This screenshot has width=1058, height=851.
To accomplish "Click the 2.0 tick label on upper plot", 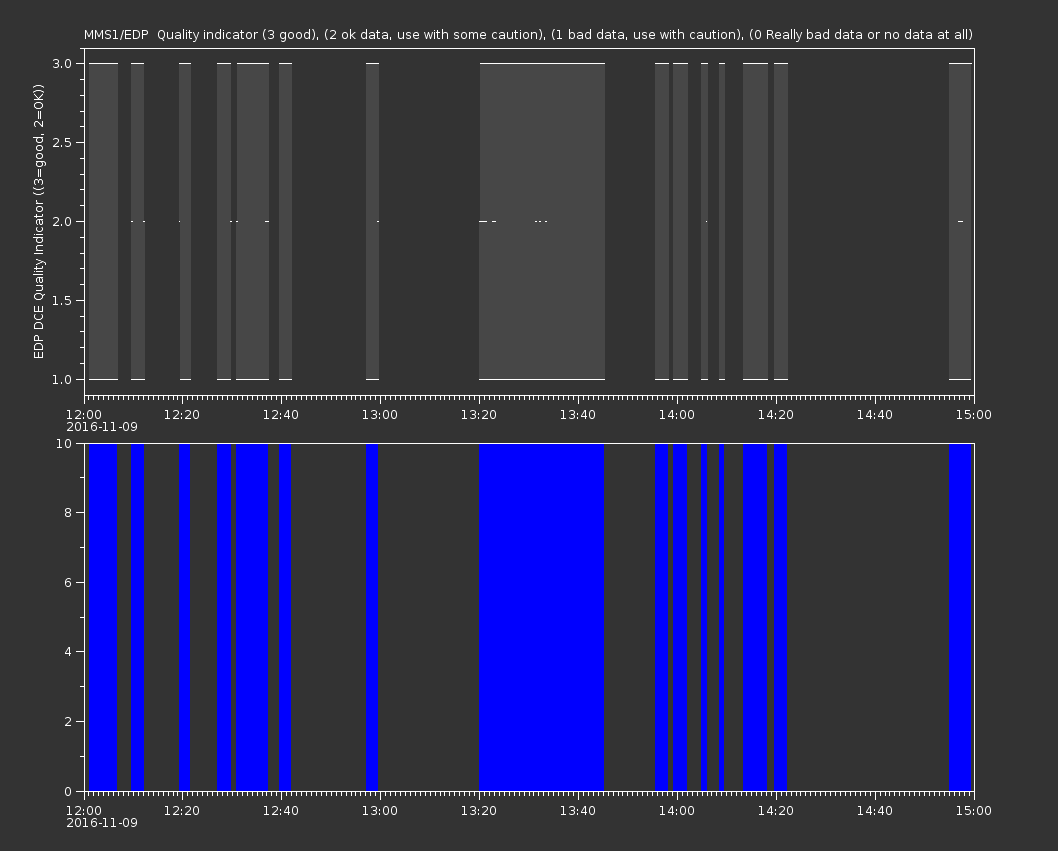I will pos(62,221).
